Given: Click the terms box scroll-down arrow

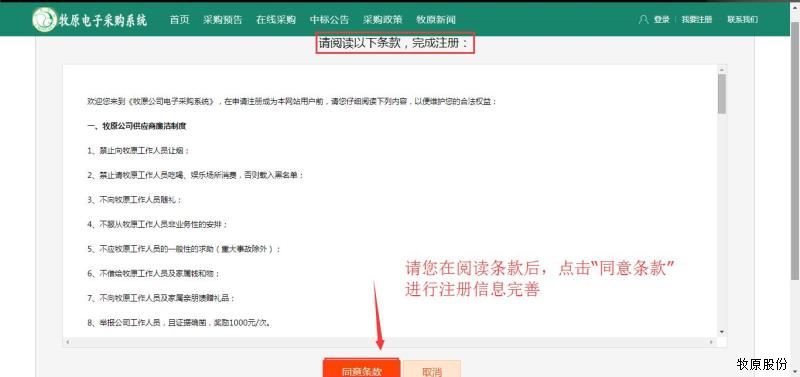Looking at the screenshot, I should [x=721, y=332].
